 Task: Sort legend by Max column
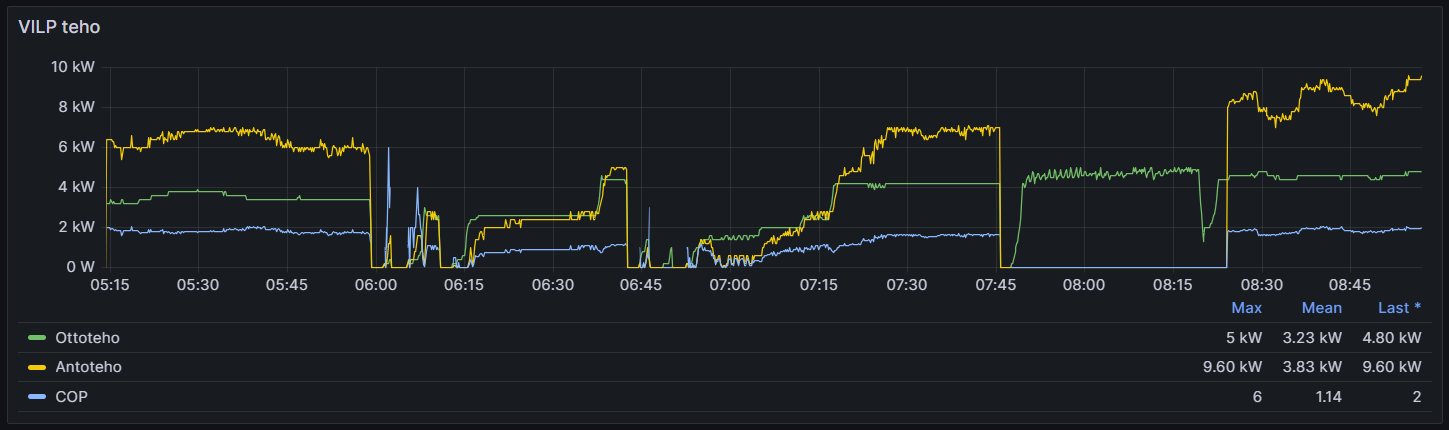[x=1246, y=308]
